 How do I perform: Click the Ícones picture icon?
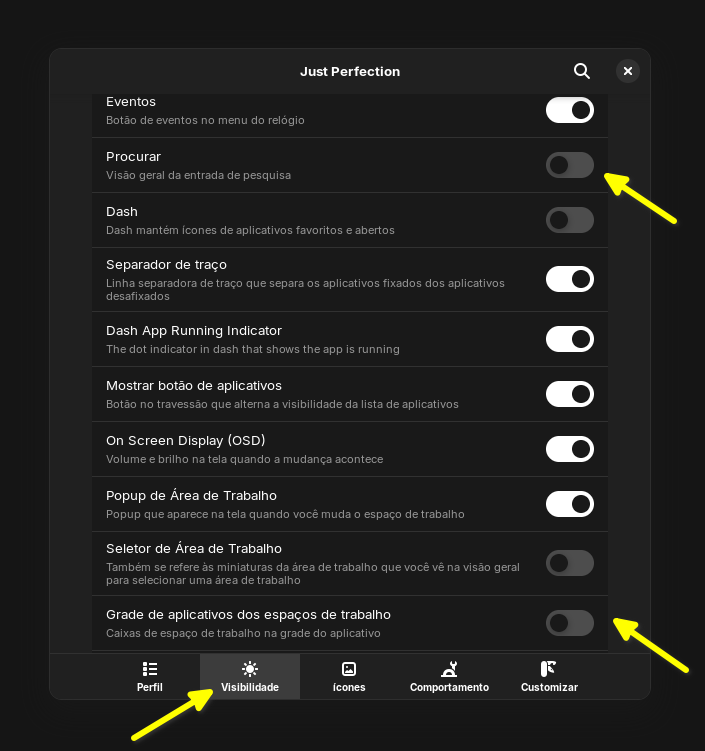tap(349, 669)
